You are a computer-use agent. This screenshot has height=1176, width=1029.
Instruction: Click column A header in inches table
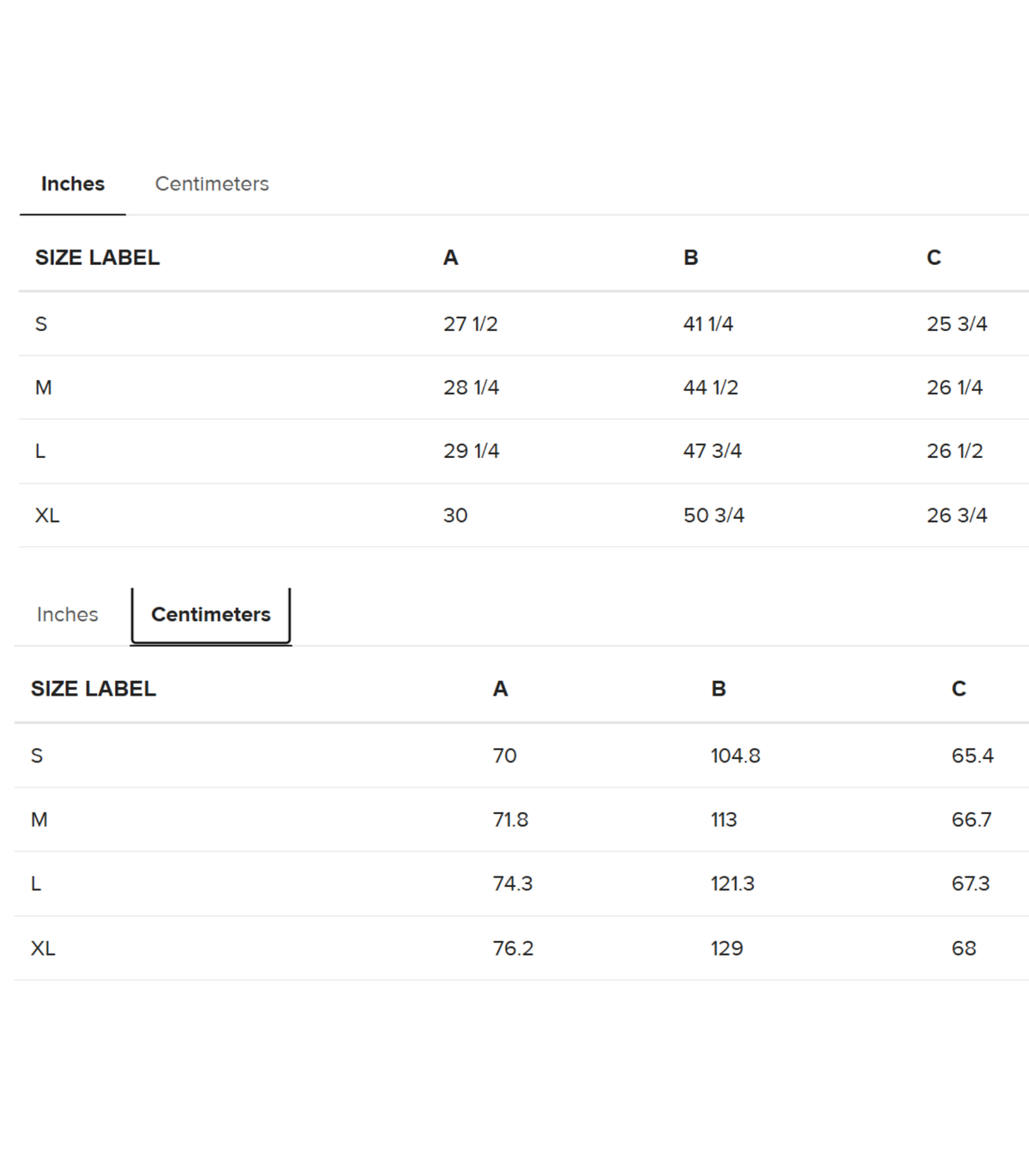point(450,257)
